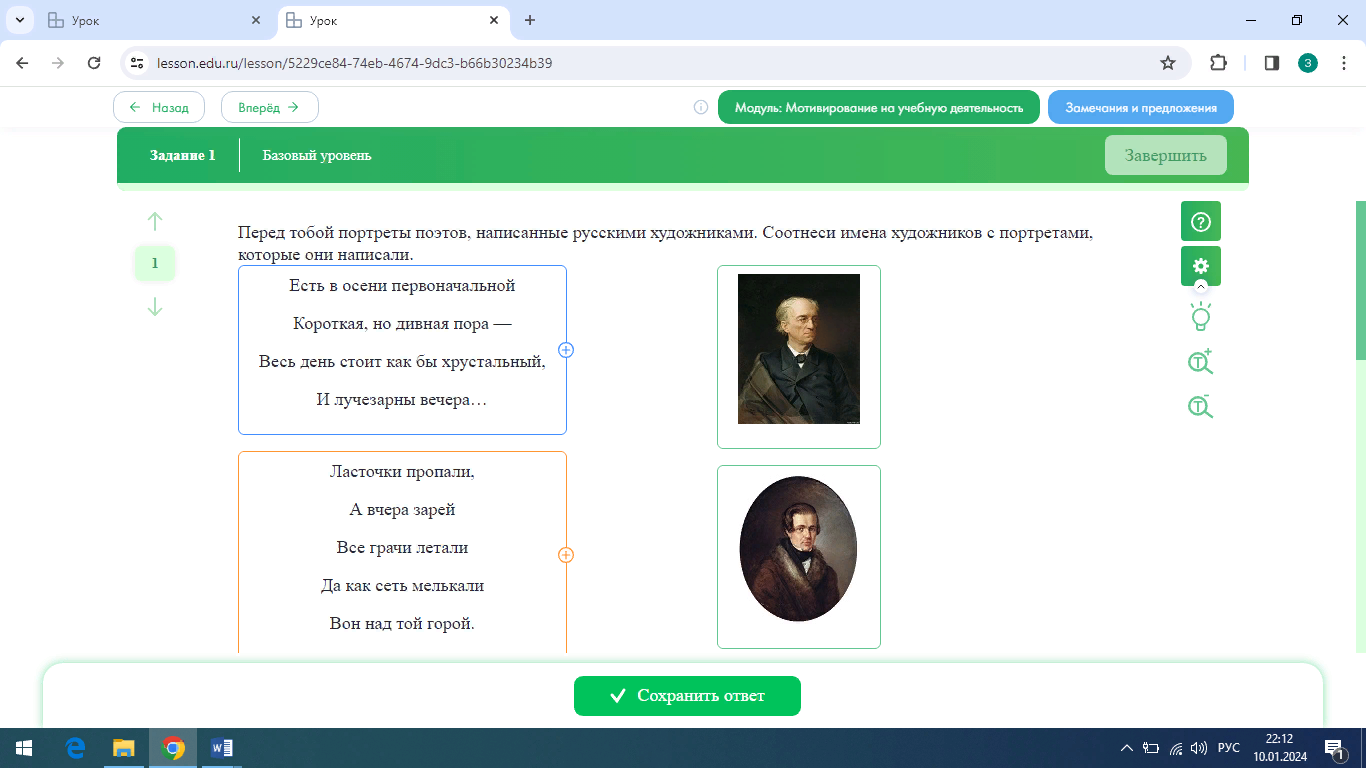Viewport: 1366px width, 768px height.
Task: Open the settings gear icon
Action: (x=1201, y=266)
